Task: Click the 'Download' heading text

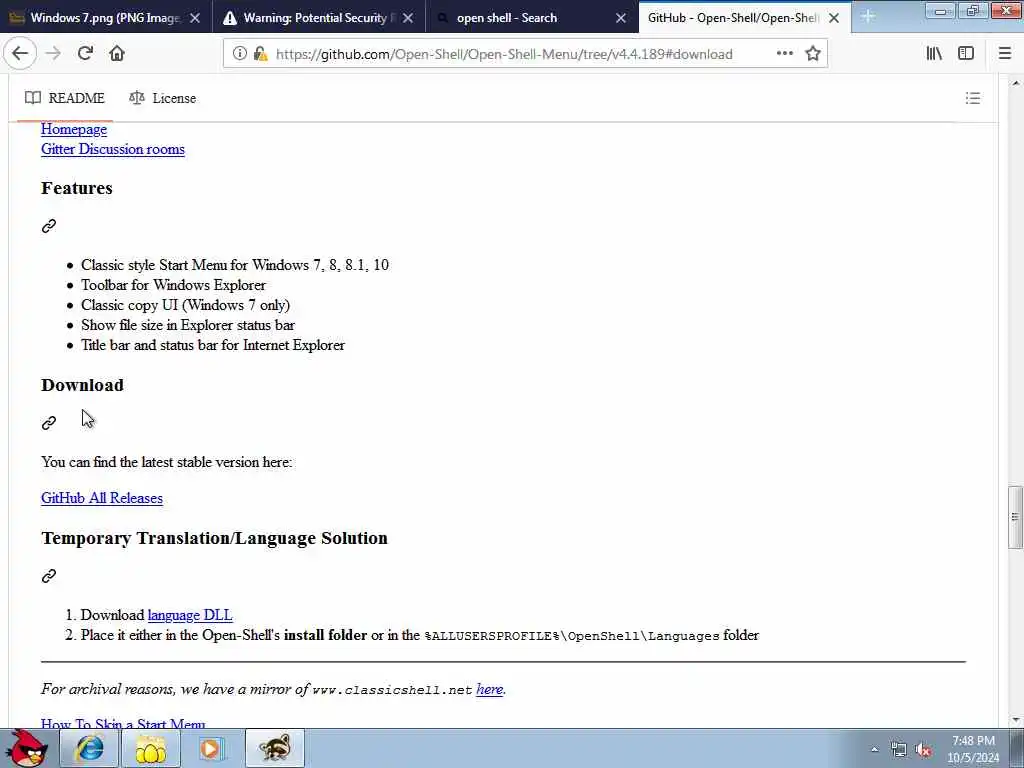Action: click(x=82, y=385)
